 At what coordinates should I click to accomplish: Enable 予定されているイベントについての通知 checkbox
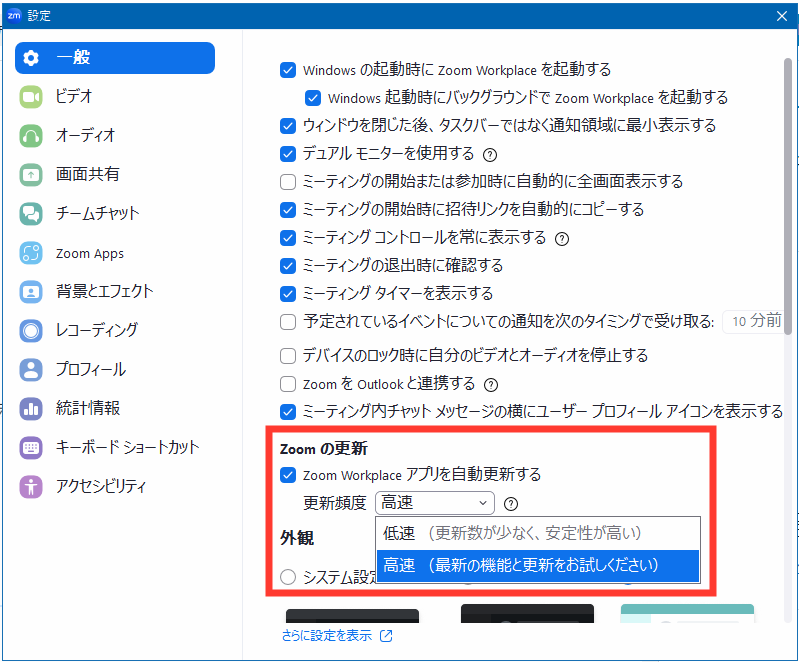point(288,322)
